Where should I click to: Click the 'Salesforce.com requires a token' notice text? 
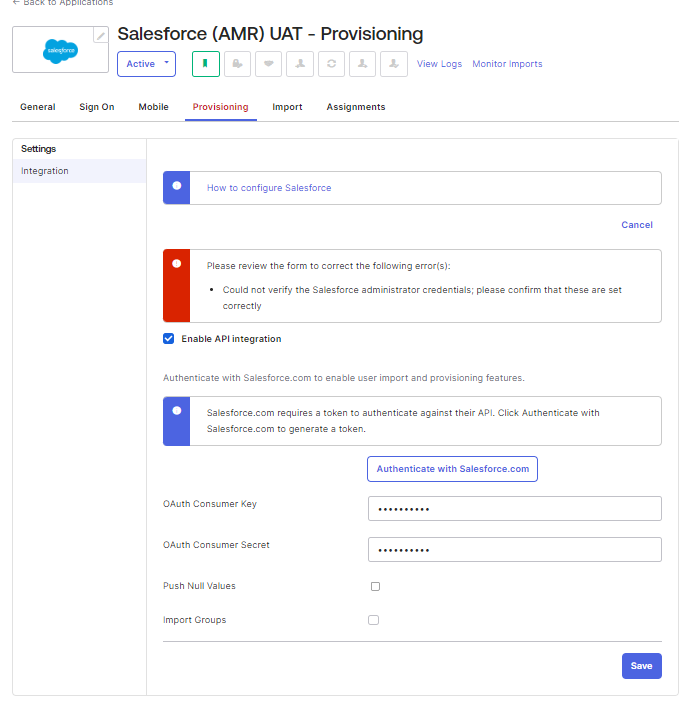(x=403, y=421)
